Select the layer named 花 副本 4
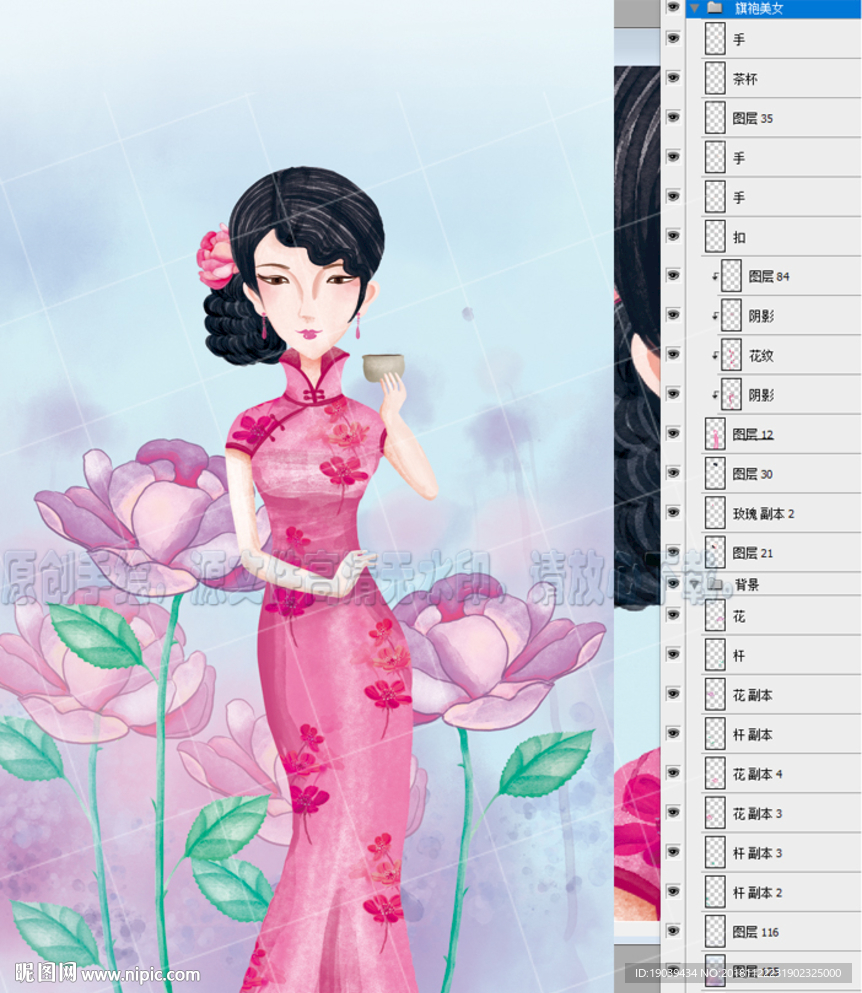This screenshot has height=993, width=862. [x=757, y=774]
